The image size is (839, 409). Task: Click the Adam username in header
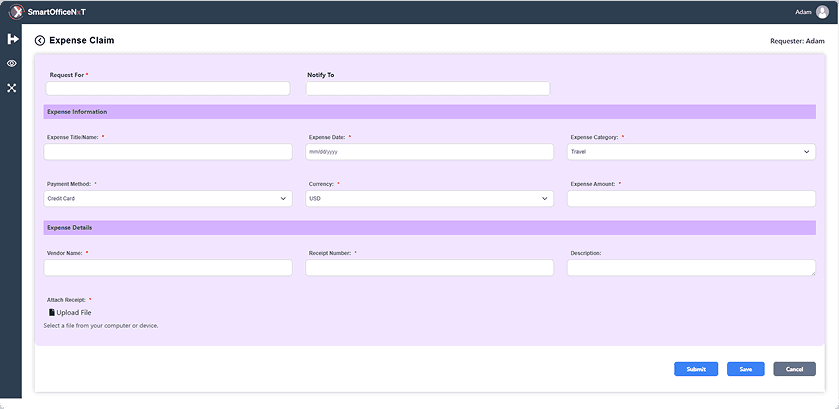tap(803, 12)
